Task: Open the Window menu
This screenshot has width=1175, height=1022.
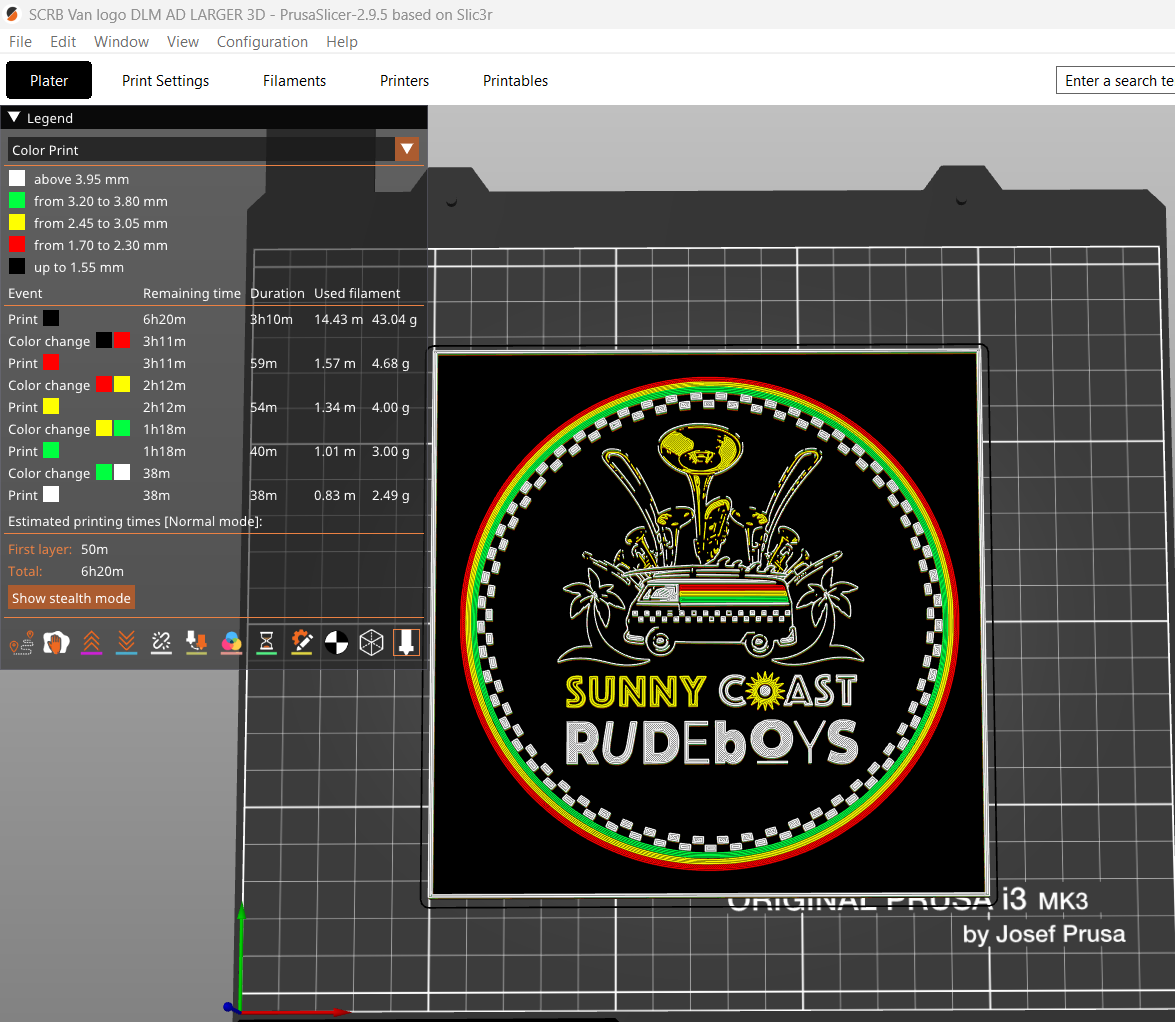Action: click(121, 42)
